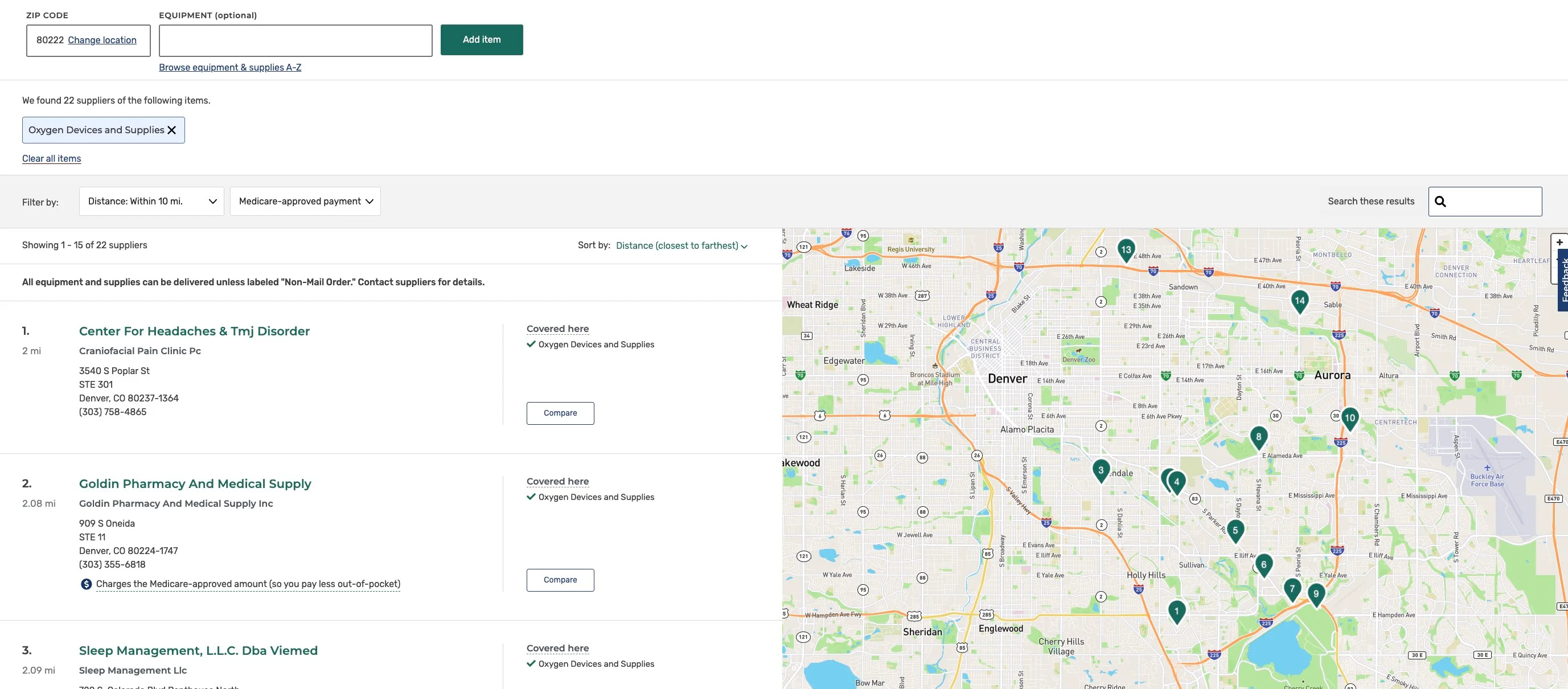
Task: Click address line 909 S Oneida
Action: (107, 524)
